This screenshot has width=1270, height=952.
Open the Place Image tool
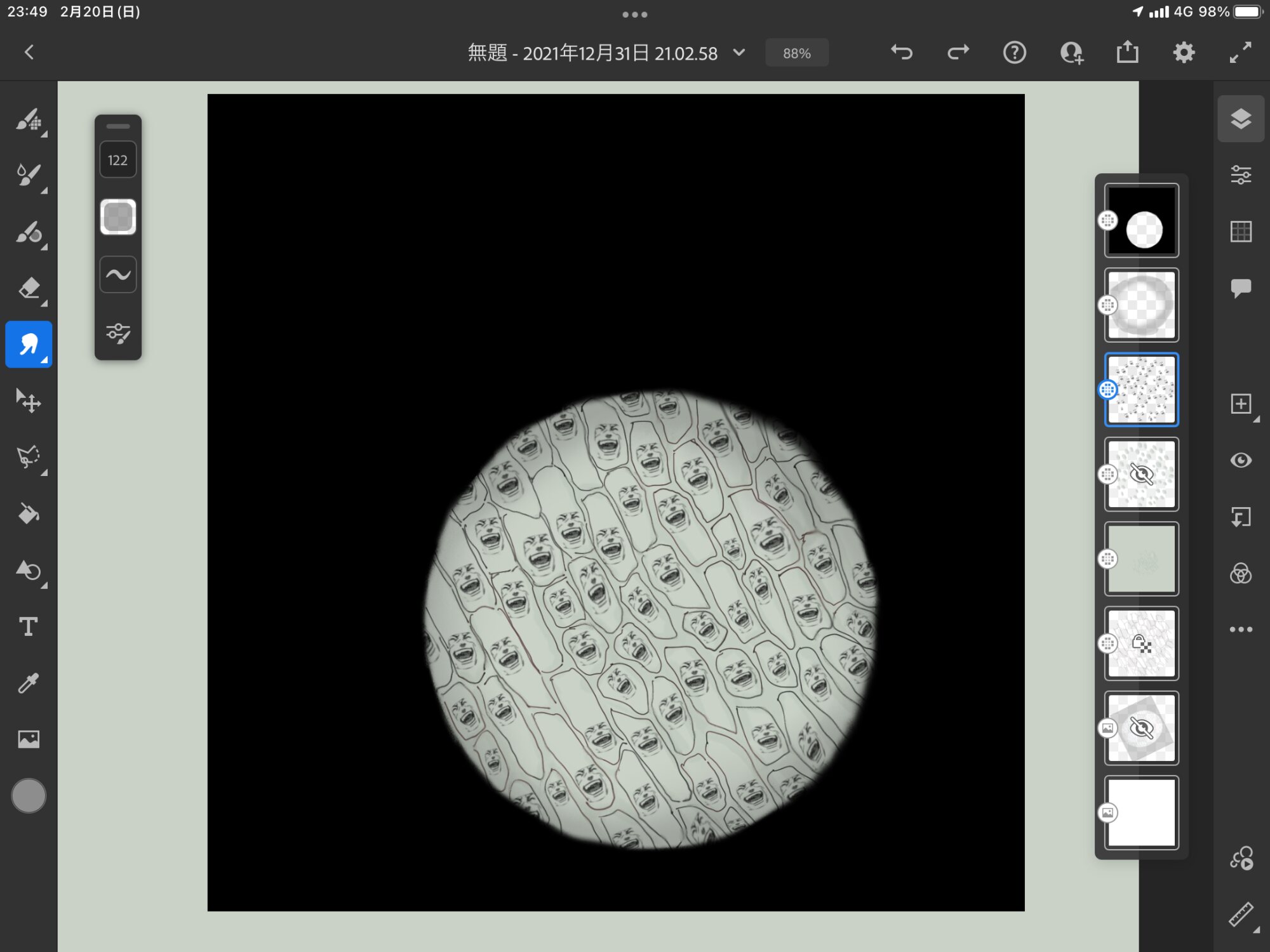(x=29, y=739)
